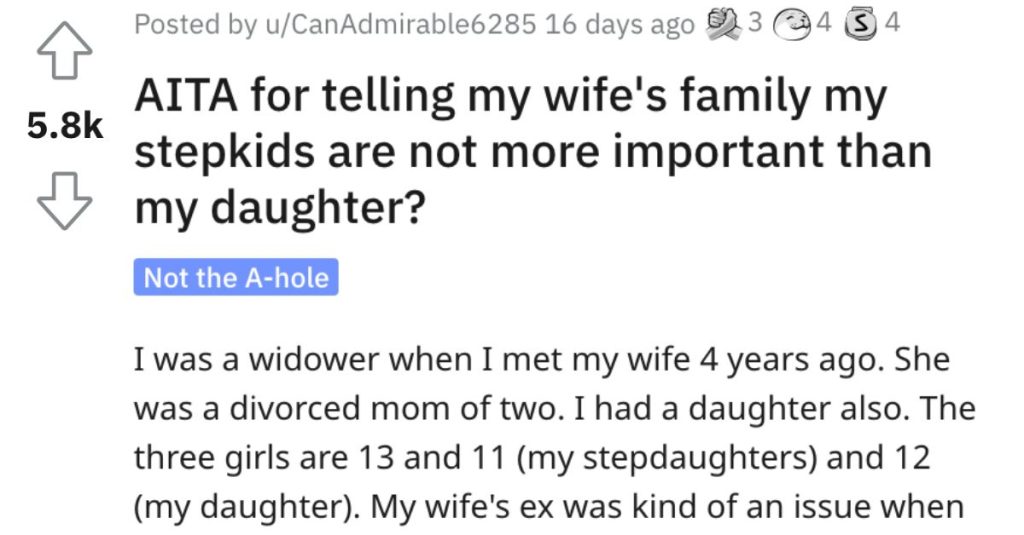
Task: Click the Silver award icon
Action: pyautogui.click(x=861, y=25)
